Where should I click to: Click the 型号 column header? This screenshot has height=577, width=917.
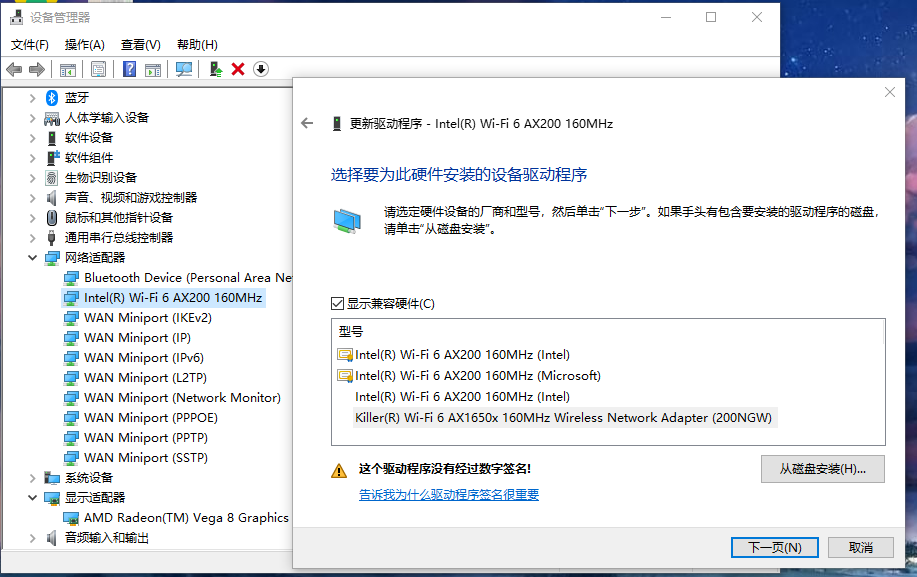coord(351,331)
